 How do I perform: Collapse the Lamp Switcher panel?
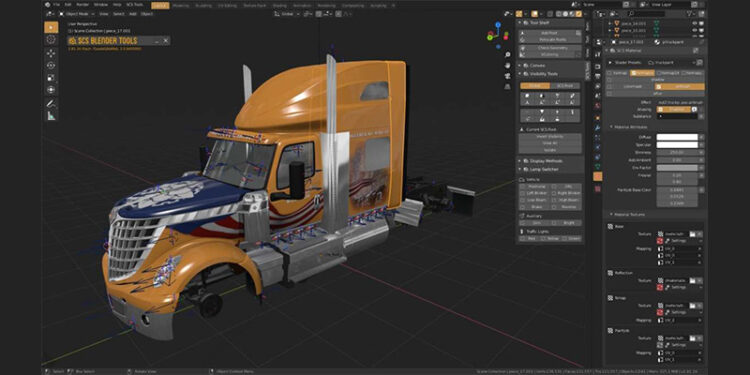click(519, 169)
